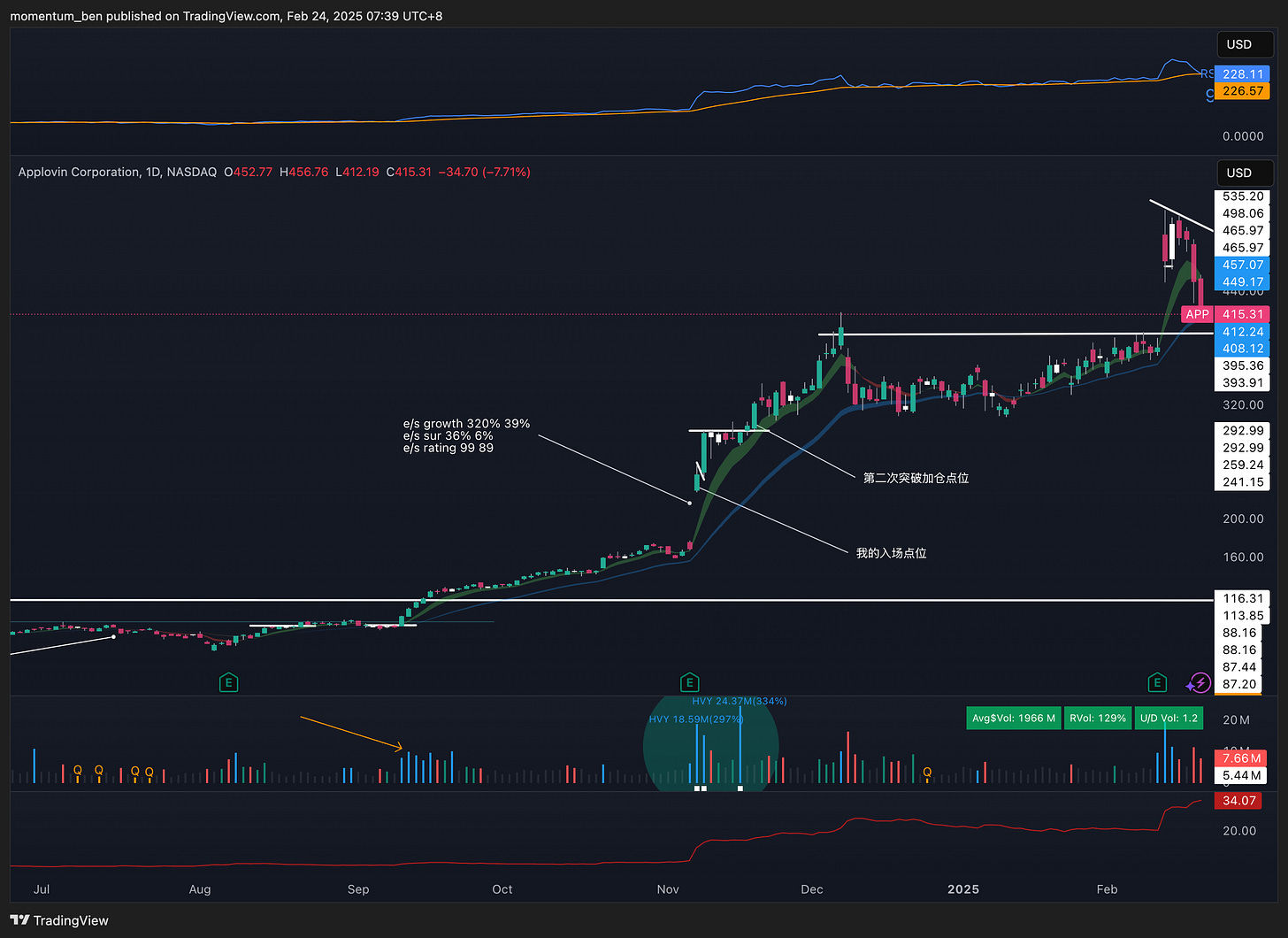Click the earnings E marker in February
1288x938 pixels.
pos(1157,682)
